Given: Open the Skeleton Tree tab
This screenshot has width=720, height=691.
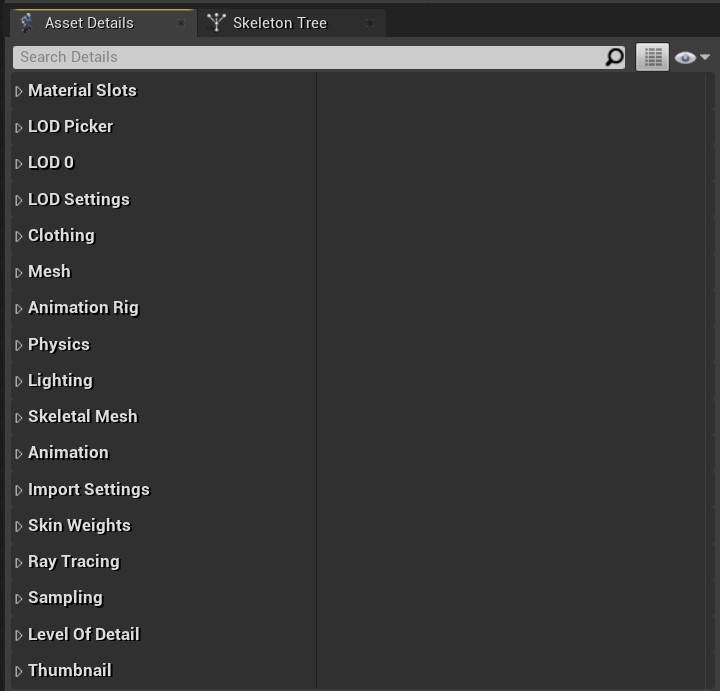Looking at the screenshot, I should click(x=292, y=23).
